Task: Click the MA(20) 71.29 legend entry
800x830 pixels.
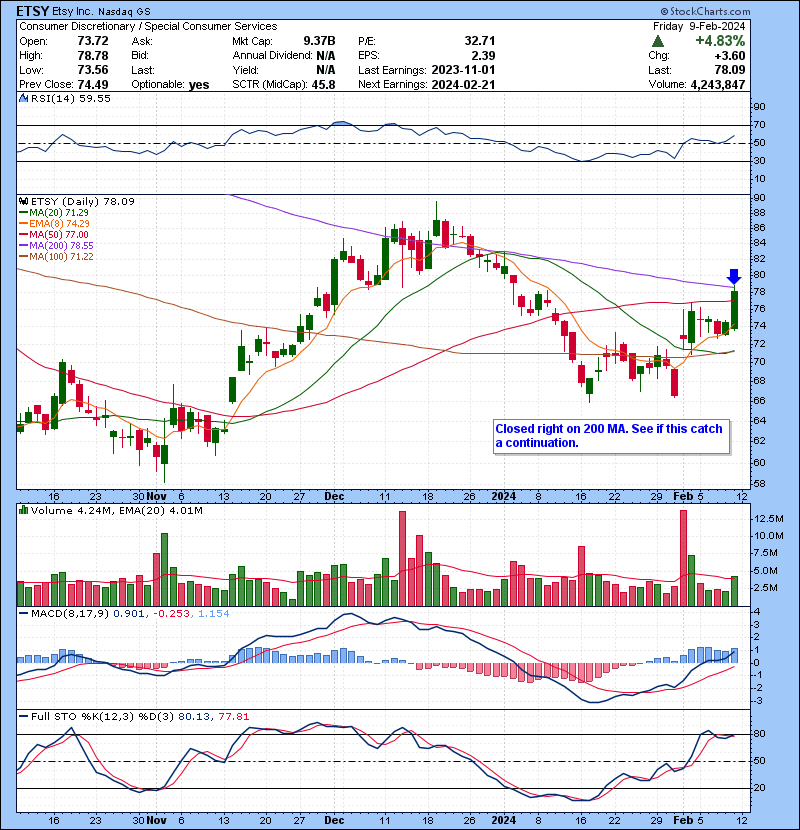Action: click(55, 212)
